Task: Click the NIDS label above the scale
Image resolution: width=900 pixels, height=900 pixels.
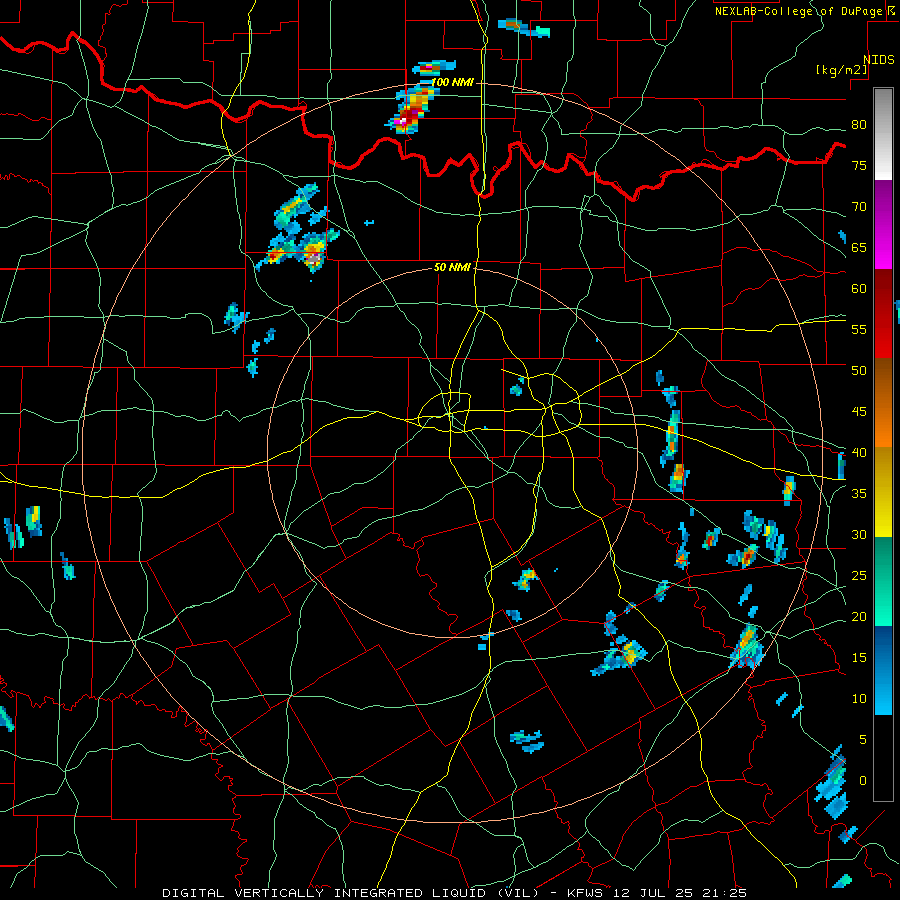Action: coord(879,60)
